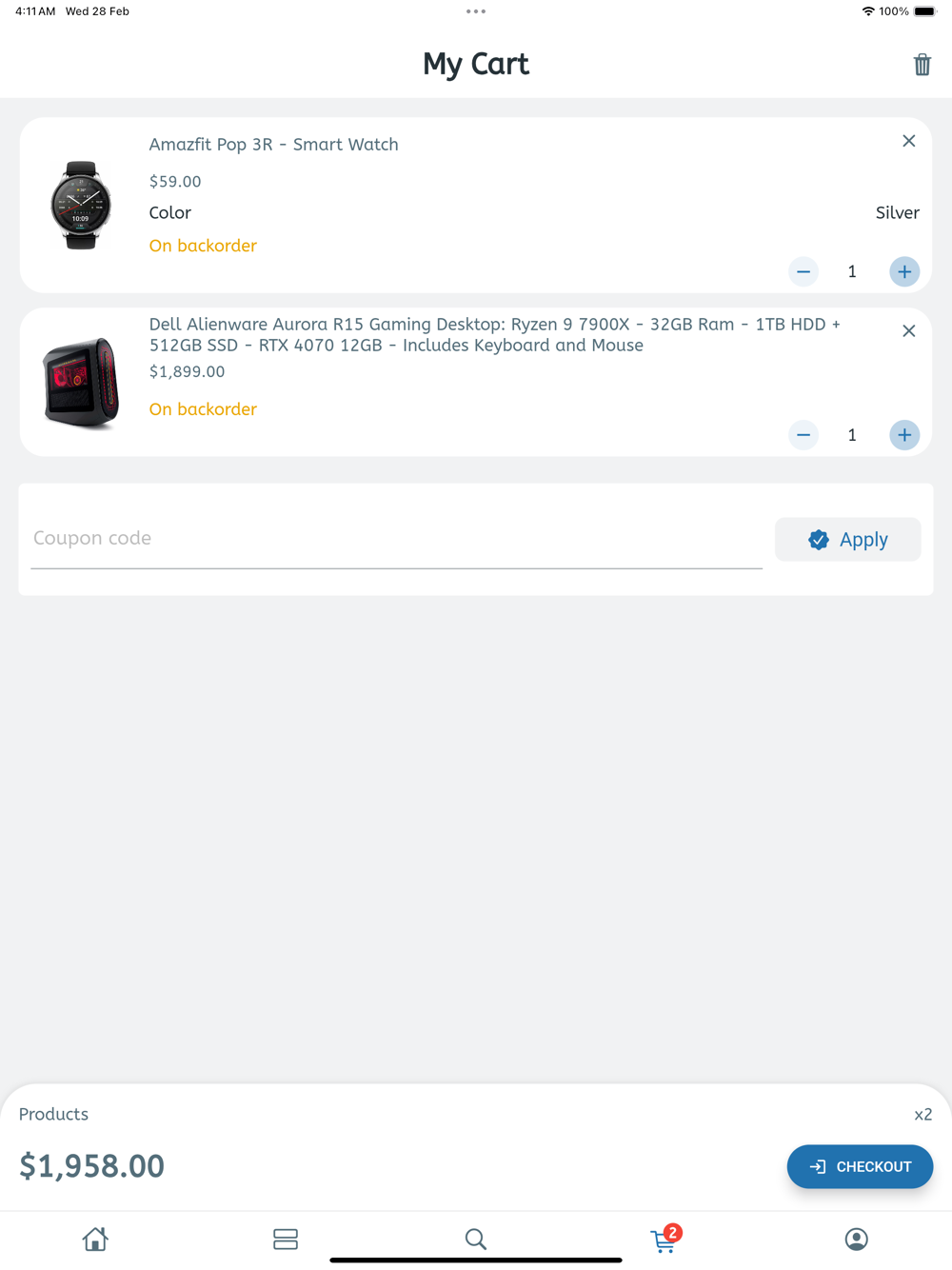The width and height of the screenshot is (952, 1270).
Task: Open the cart tab with badge
Action: (665, 1239)
